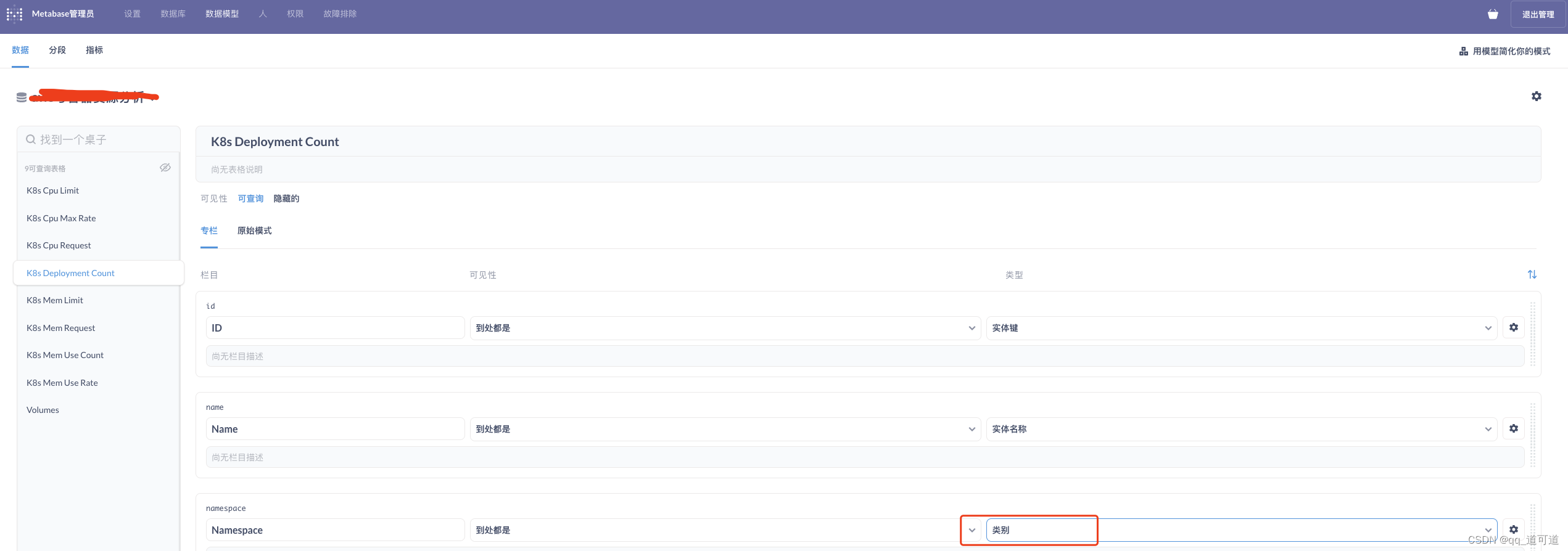Click Metabase管理员 title text
The height and width of the screenshot is (551, 1568).
coord(63,14)
